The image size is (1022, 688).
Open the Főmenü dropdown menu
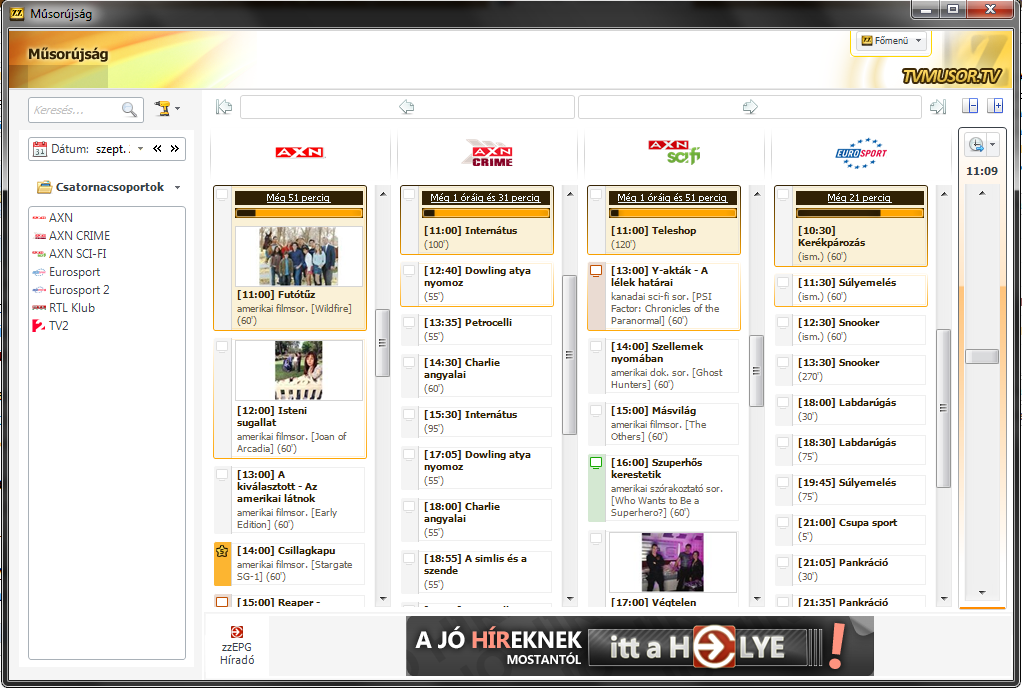[x=891, y=41]
